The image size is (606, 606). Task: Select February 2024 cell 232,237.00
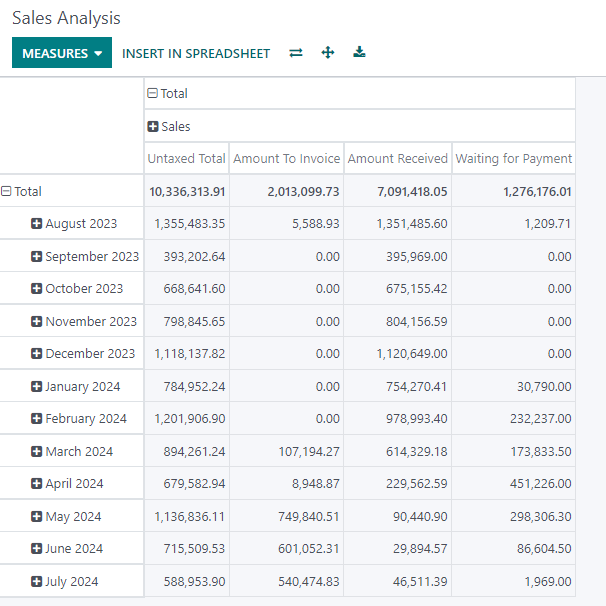point(514,418)
